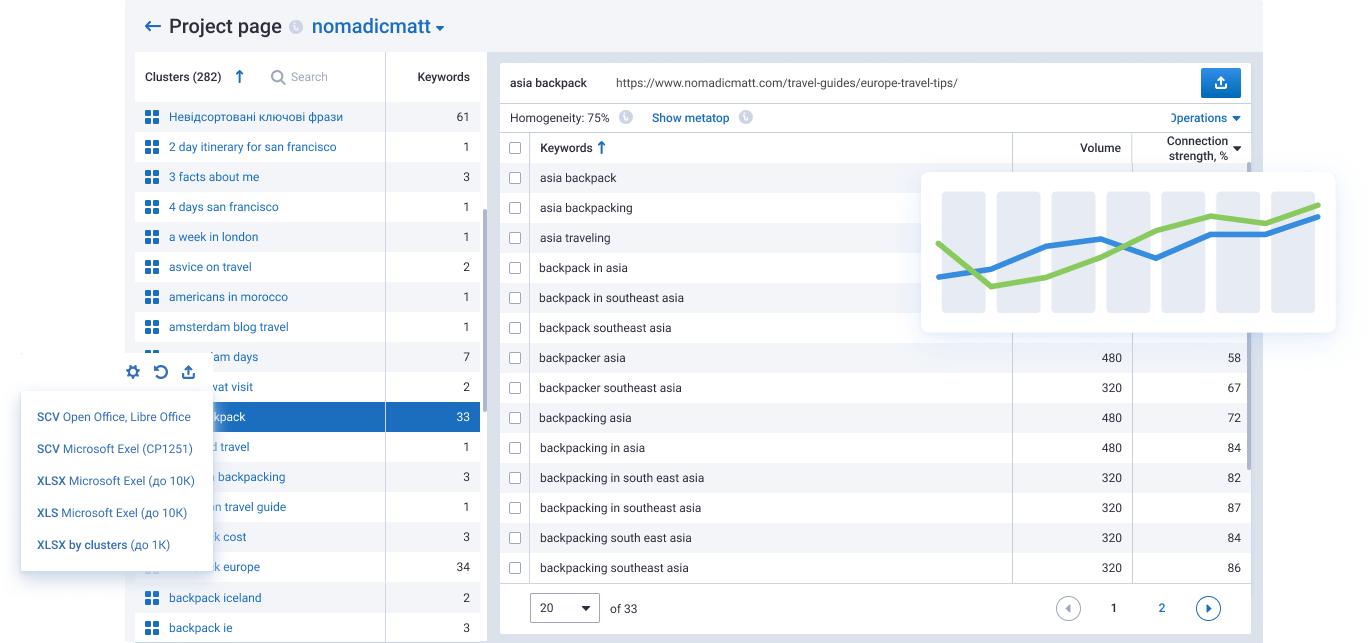Go to next page with arrow
This screenshot has height=643, width=1372.
pyautogui.click(x=1208, y=608)
